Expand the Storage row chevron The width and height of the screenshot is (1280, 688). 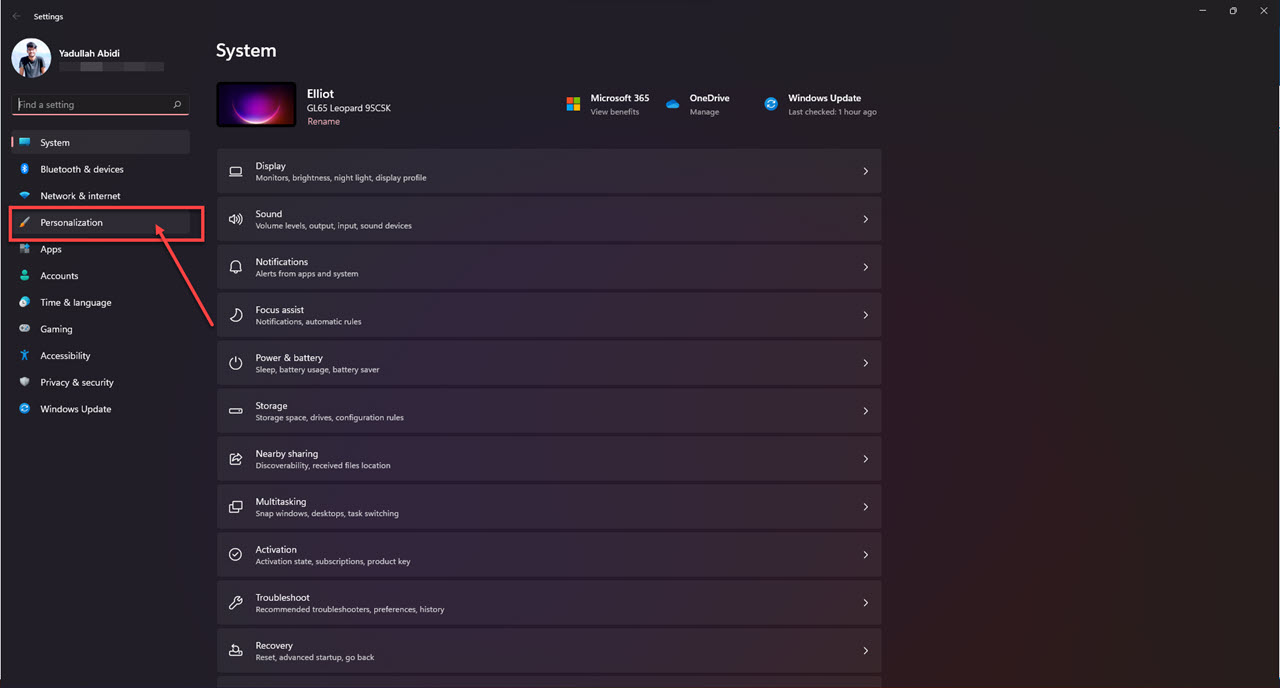point(865,411)
